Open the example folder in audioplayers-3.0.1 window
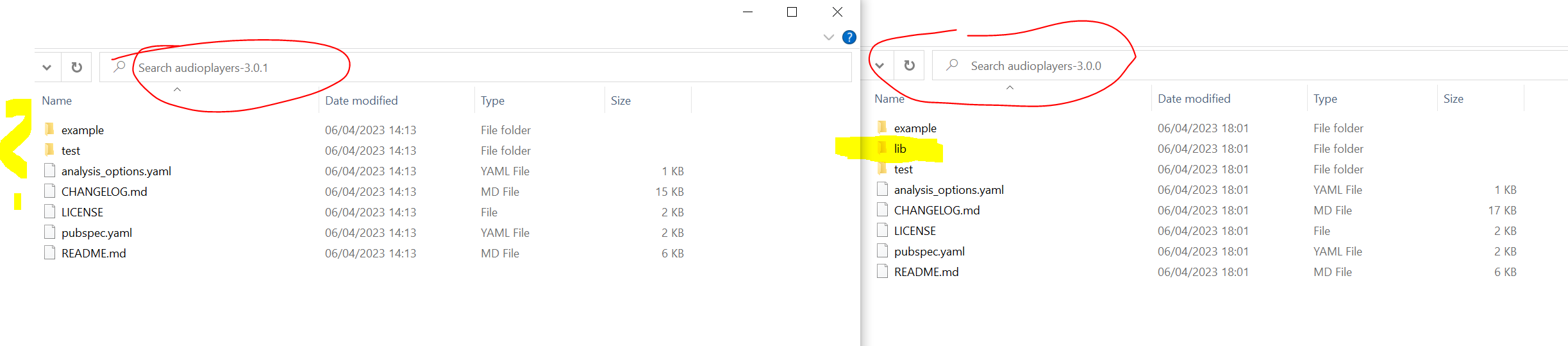Screen dimensions: 1568x346 [x=49, y=130]
